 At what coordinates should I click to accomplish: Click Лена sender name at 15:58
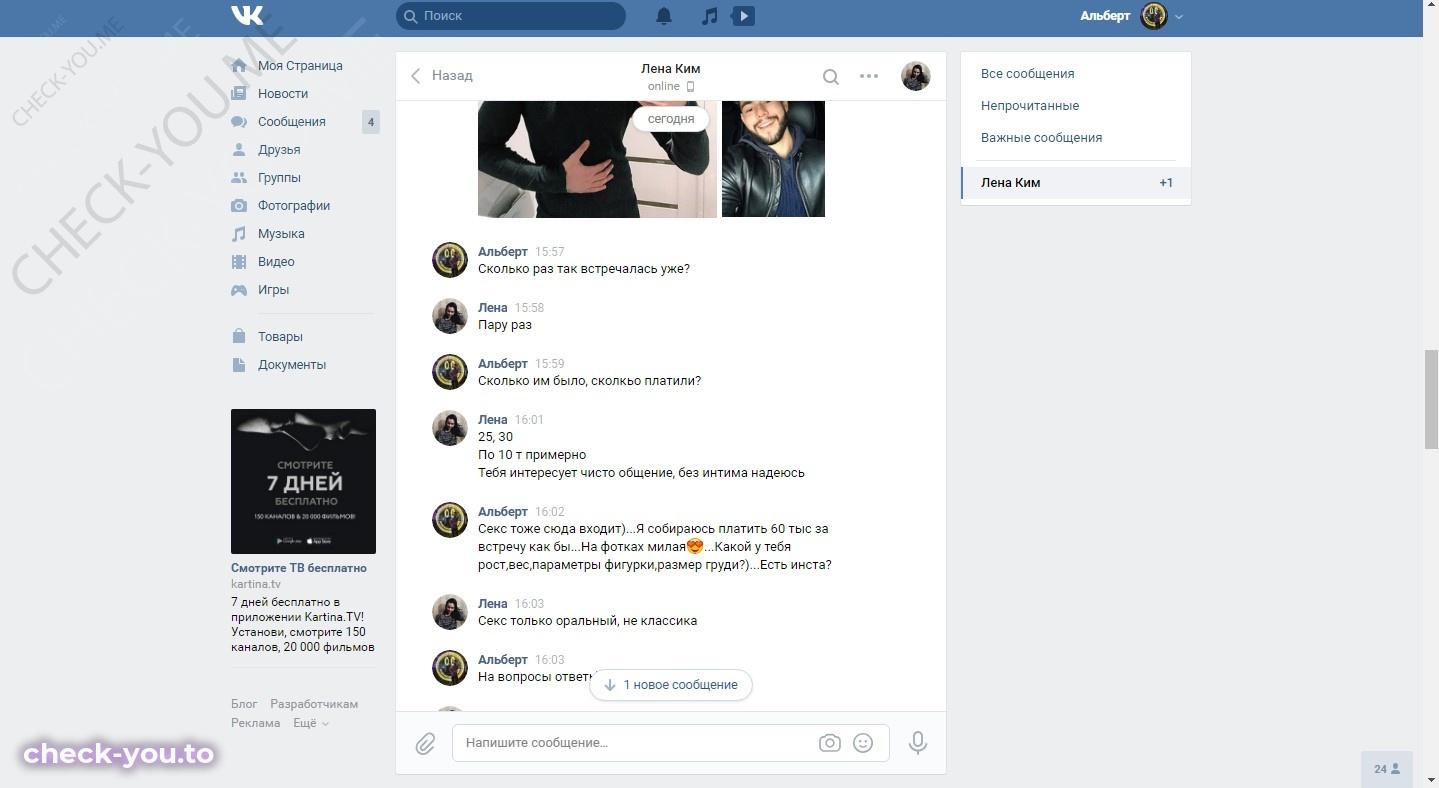point(492,308)
